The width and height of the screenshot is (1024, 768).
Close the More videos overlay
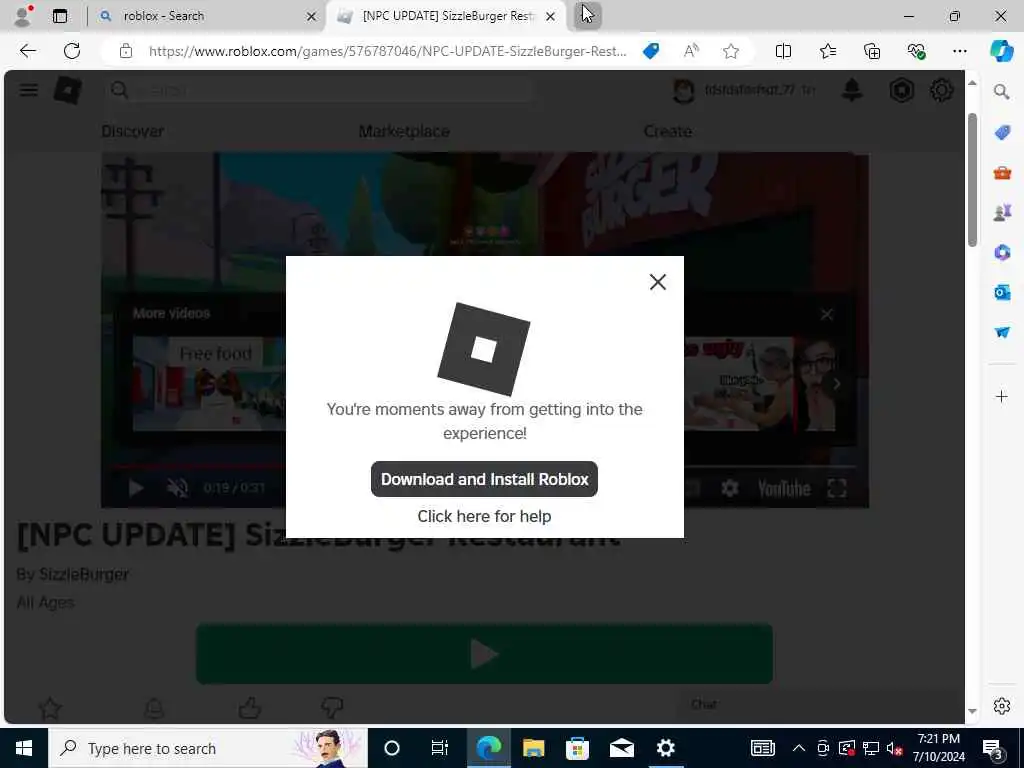coord(827,315)
